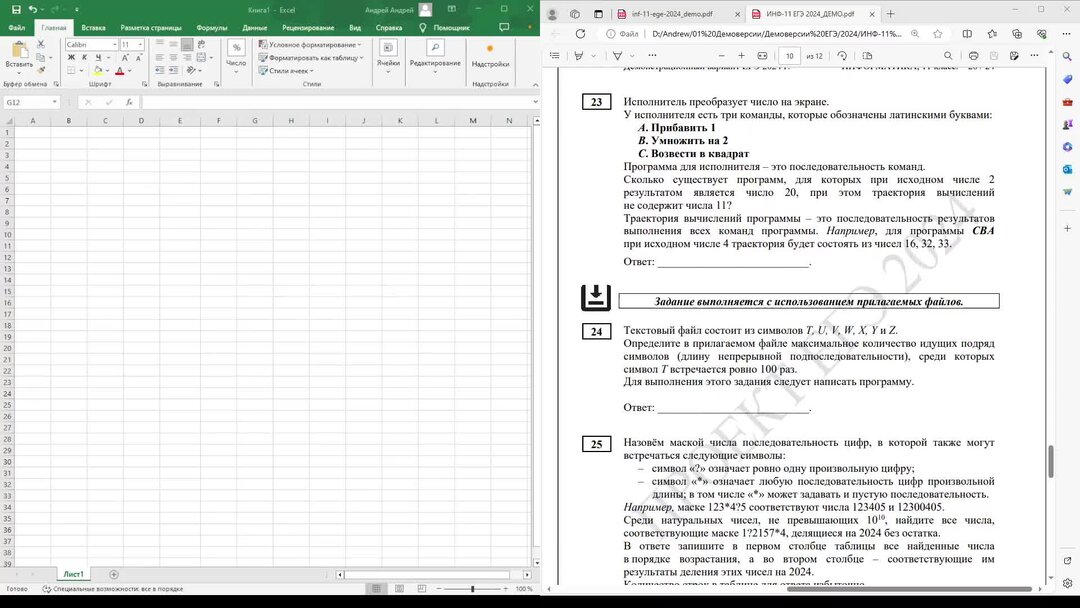Viewport: 1080px width, 608px height.
Task: Toggle bold formatting in Excel
Action: coord(71,57)
